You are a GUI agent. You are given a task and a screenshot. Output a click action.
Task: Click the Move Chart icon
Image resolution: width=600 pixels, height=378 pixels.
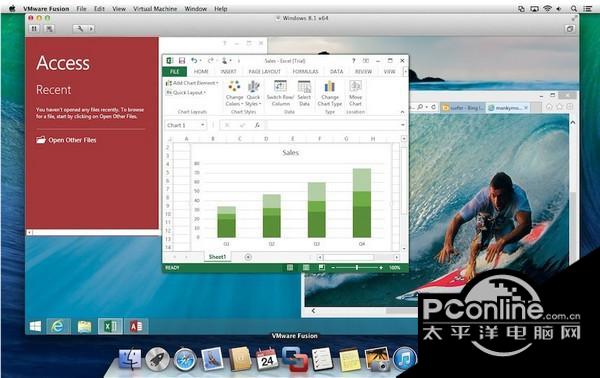tap(355, 93)
